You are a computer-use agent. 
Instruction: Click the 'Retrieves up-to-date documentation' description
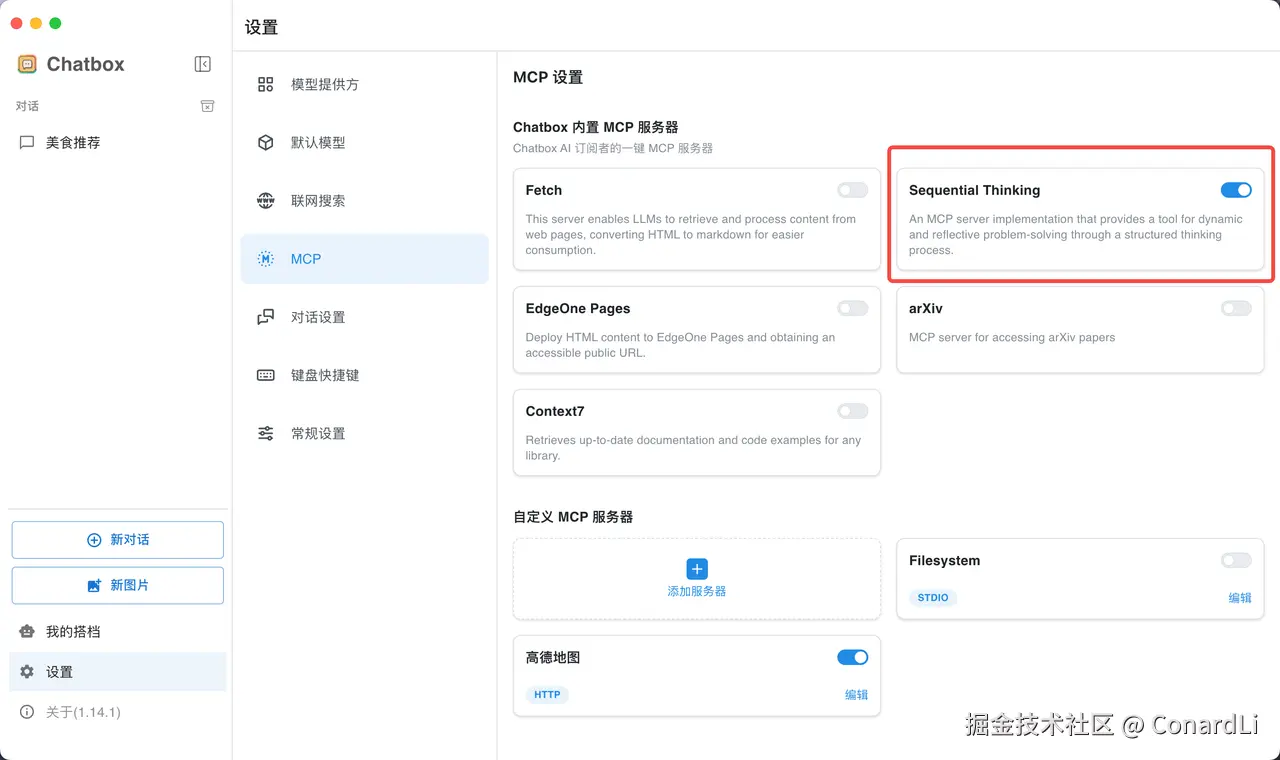(x=693, y=447)
